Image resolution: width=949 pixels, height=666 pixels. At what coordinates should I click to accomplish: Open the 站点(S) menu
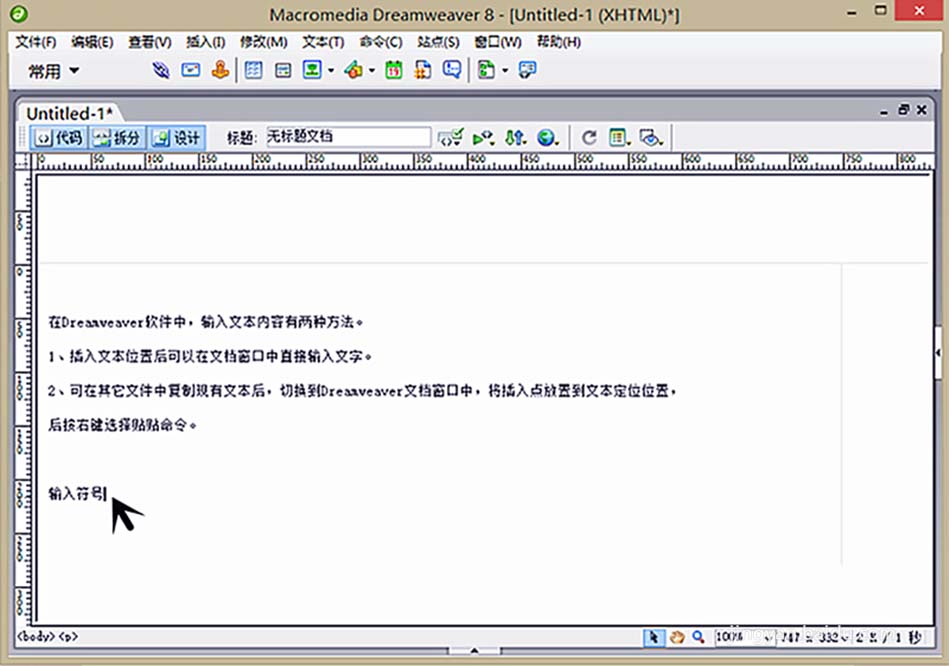point(438,42)
